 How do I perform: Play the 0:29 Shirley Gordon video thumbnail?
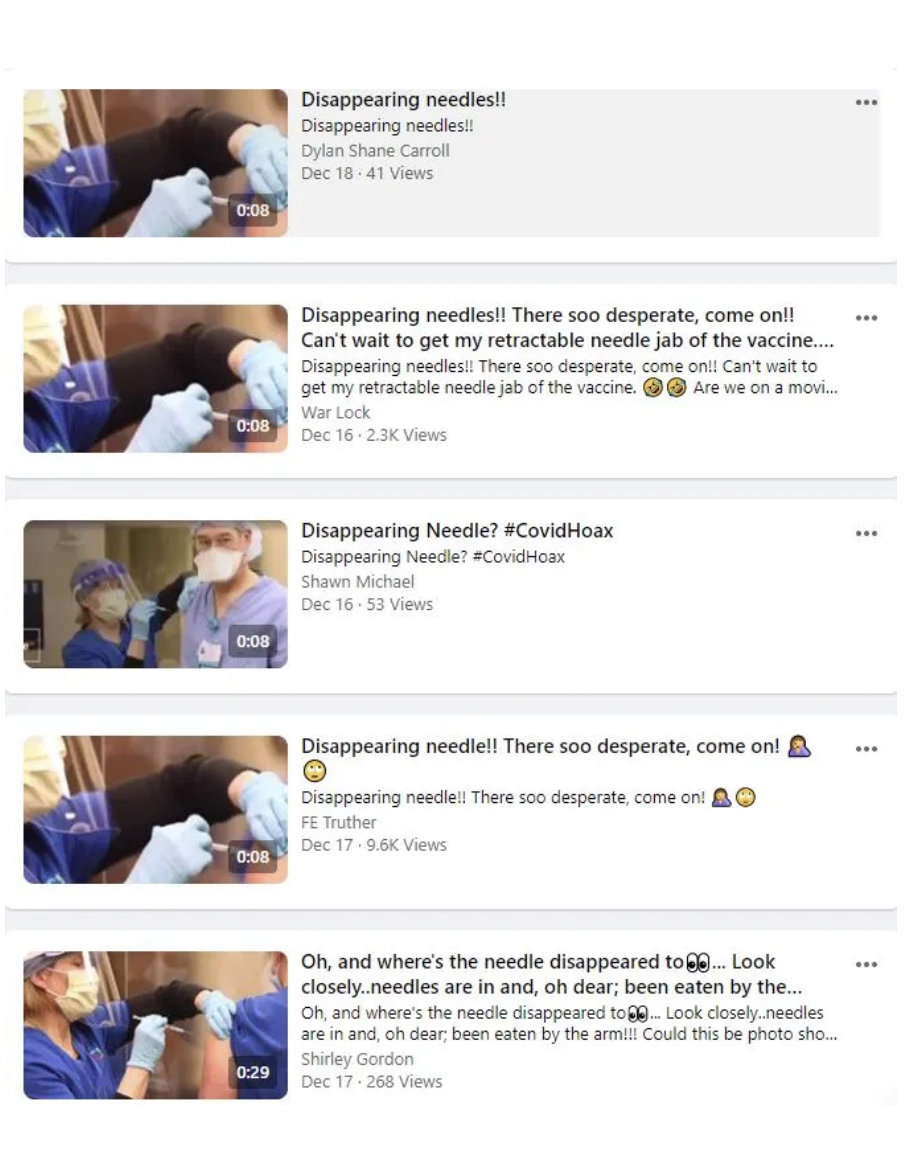[x=155, y=1025]
